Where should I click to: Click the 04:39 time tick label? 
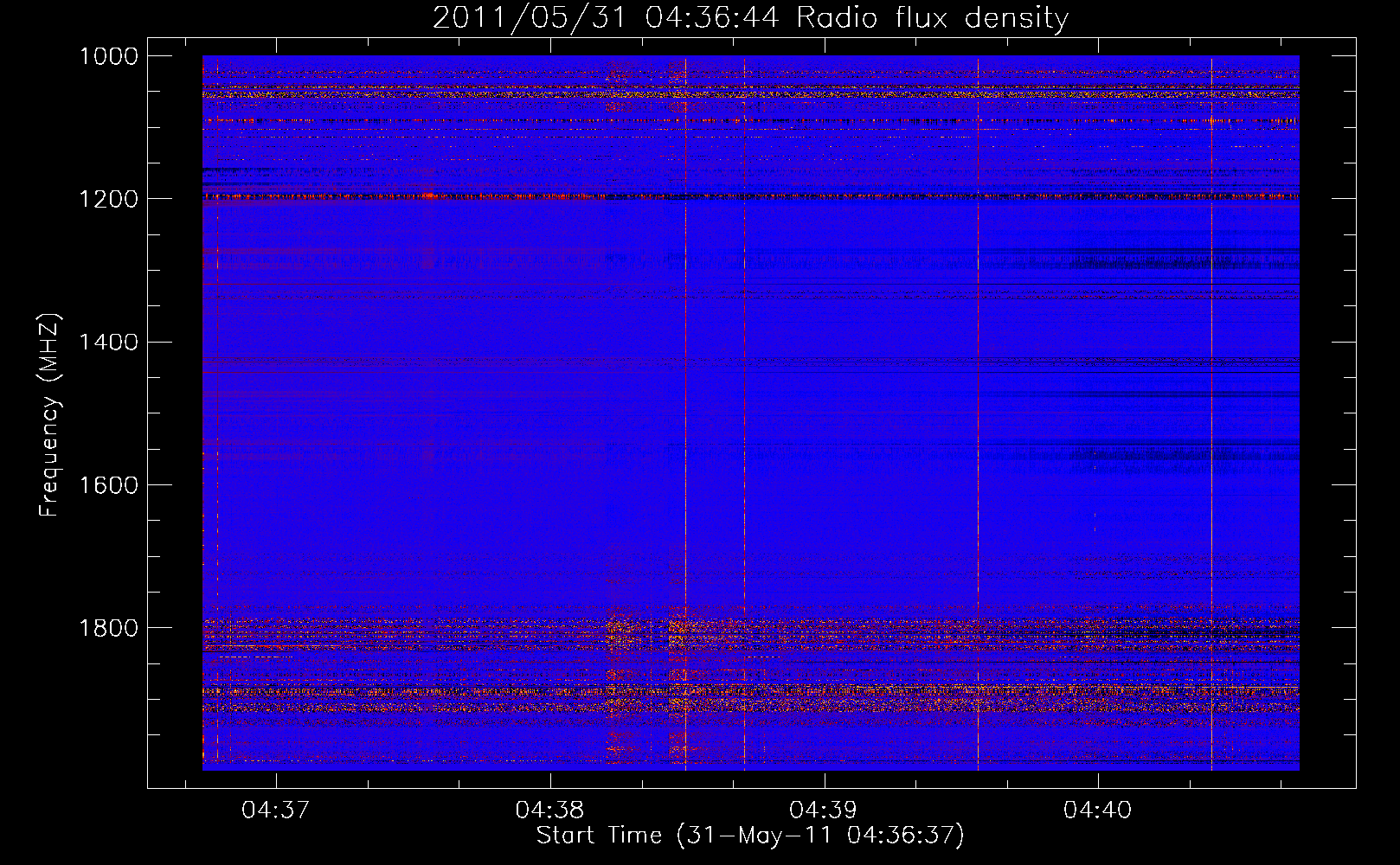coord(824,810)
